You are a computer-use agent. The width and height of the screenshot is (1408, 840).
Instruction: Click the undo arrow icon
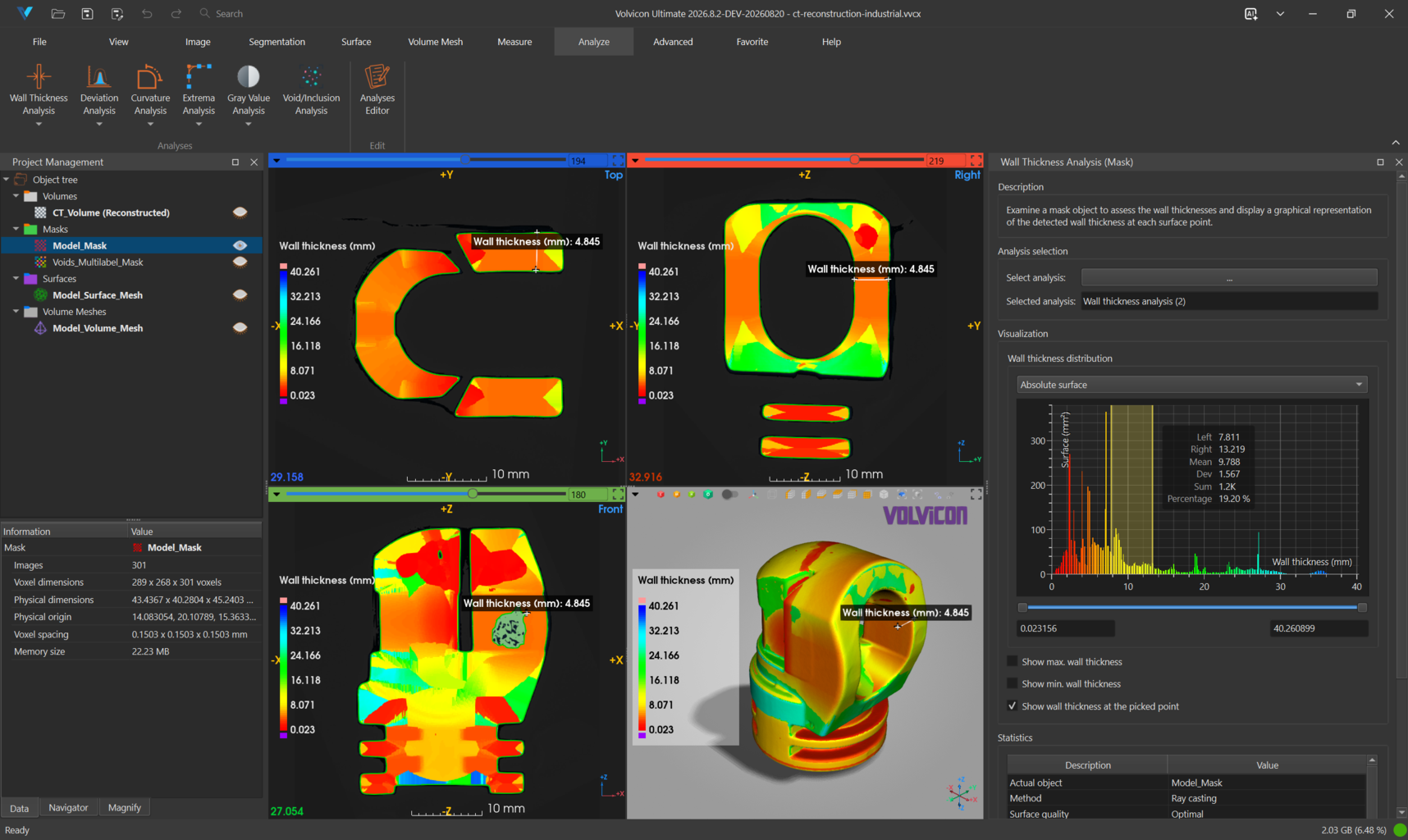click(147, 14)
